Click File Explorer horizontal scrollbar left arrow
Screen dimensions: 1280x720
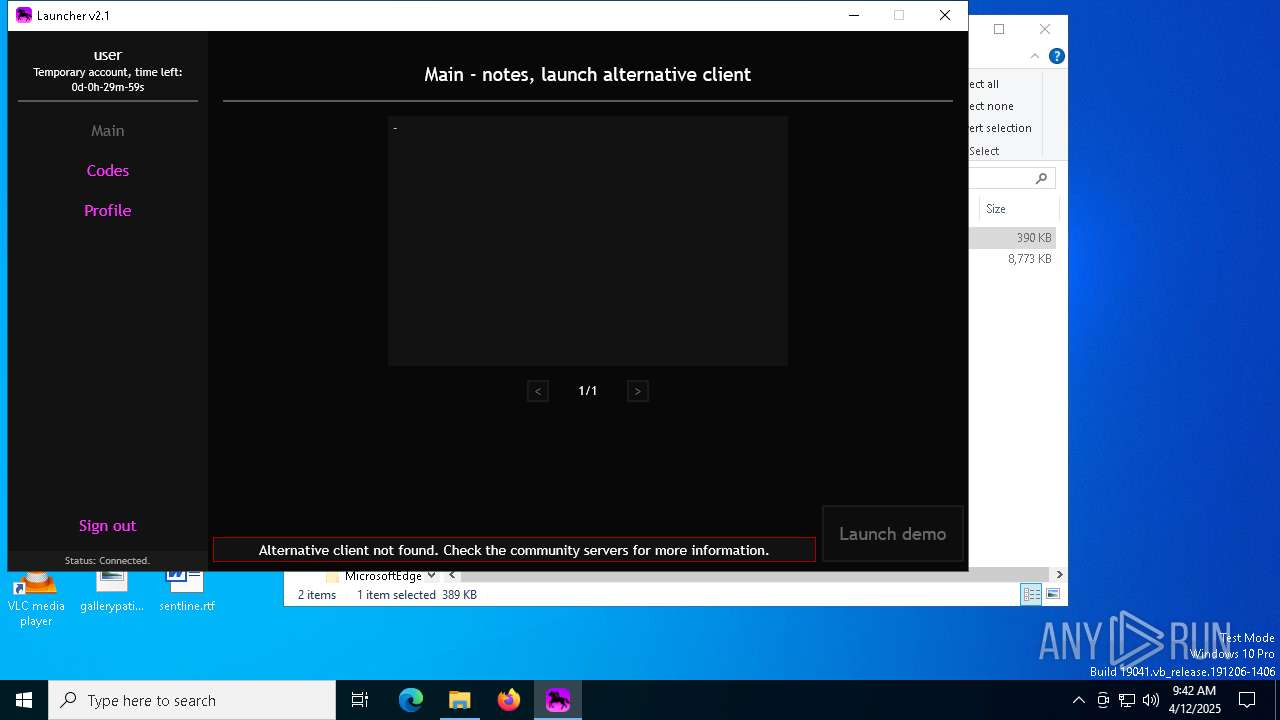pos(452,575)
